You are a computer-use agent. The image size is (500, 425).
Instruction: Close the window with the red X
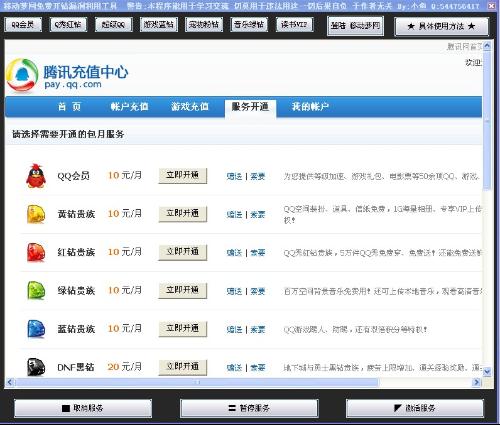click(x=492, y=6)
